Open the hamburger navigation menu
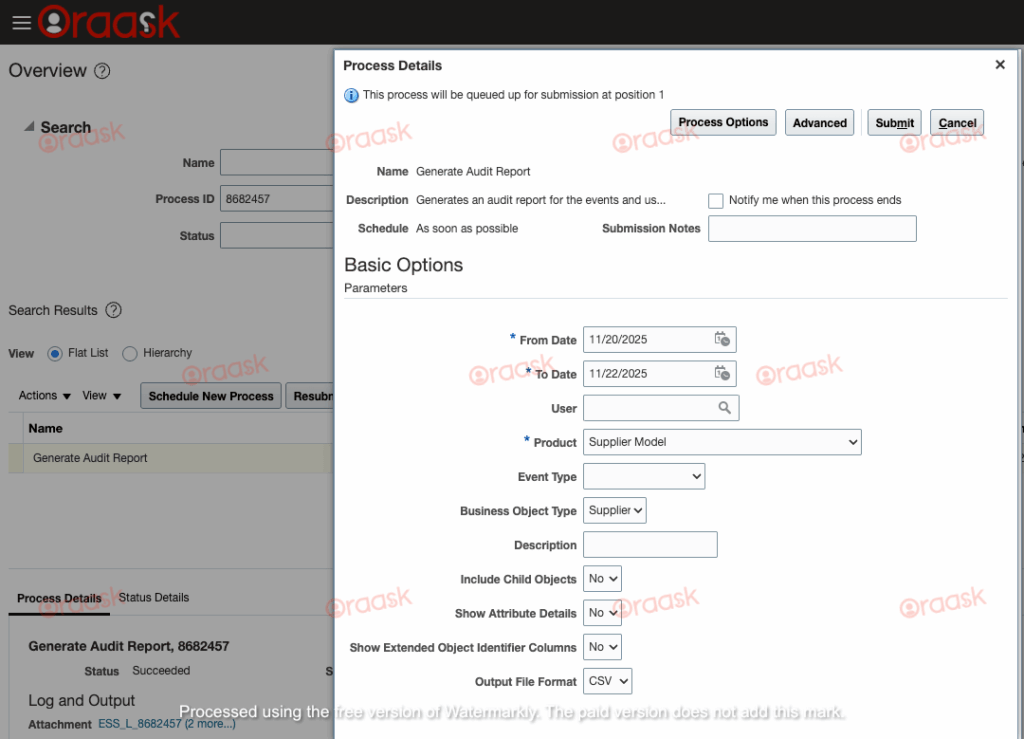This screenshot has height=739, width=1024. pos(22,23)
